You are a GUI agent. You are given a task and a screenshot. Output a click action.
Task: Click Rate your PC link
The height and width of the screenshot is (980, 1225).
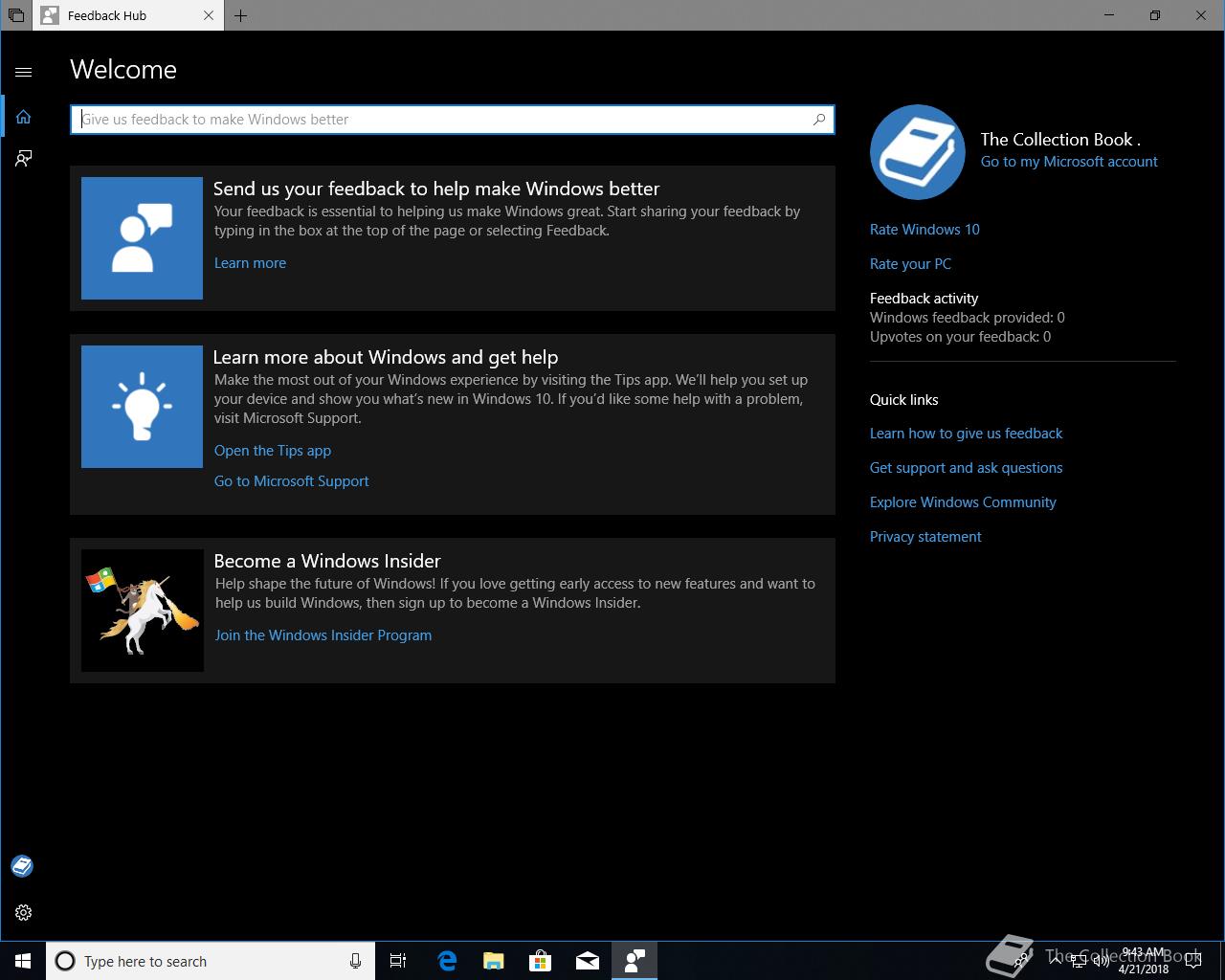tap(910, 264)
